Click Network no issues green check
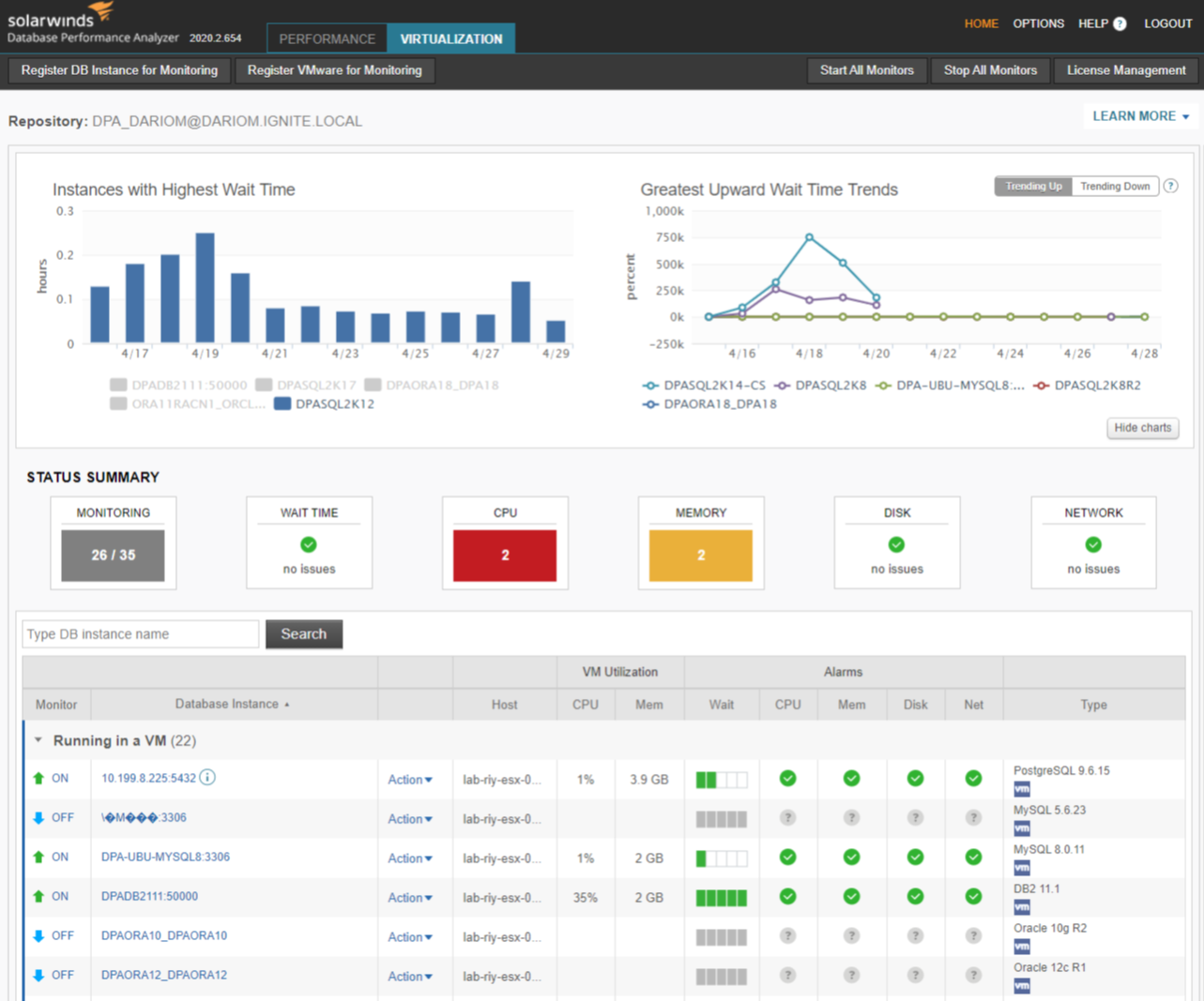This screenshot has height=1001, width=1204. (x=1093, y=544)
